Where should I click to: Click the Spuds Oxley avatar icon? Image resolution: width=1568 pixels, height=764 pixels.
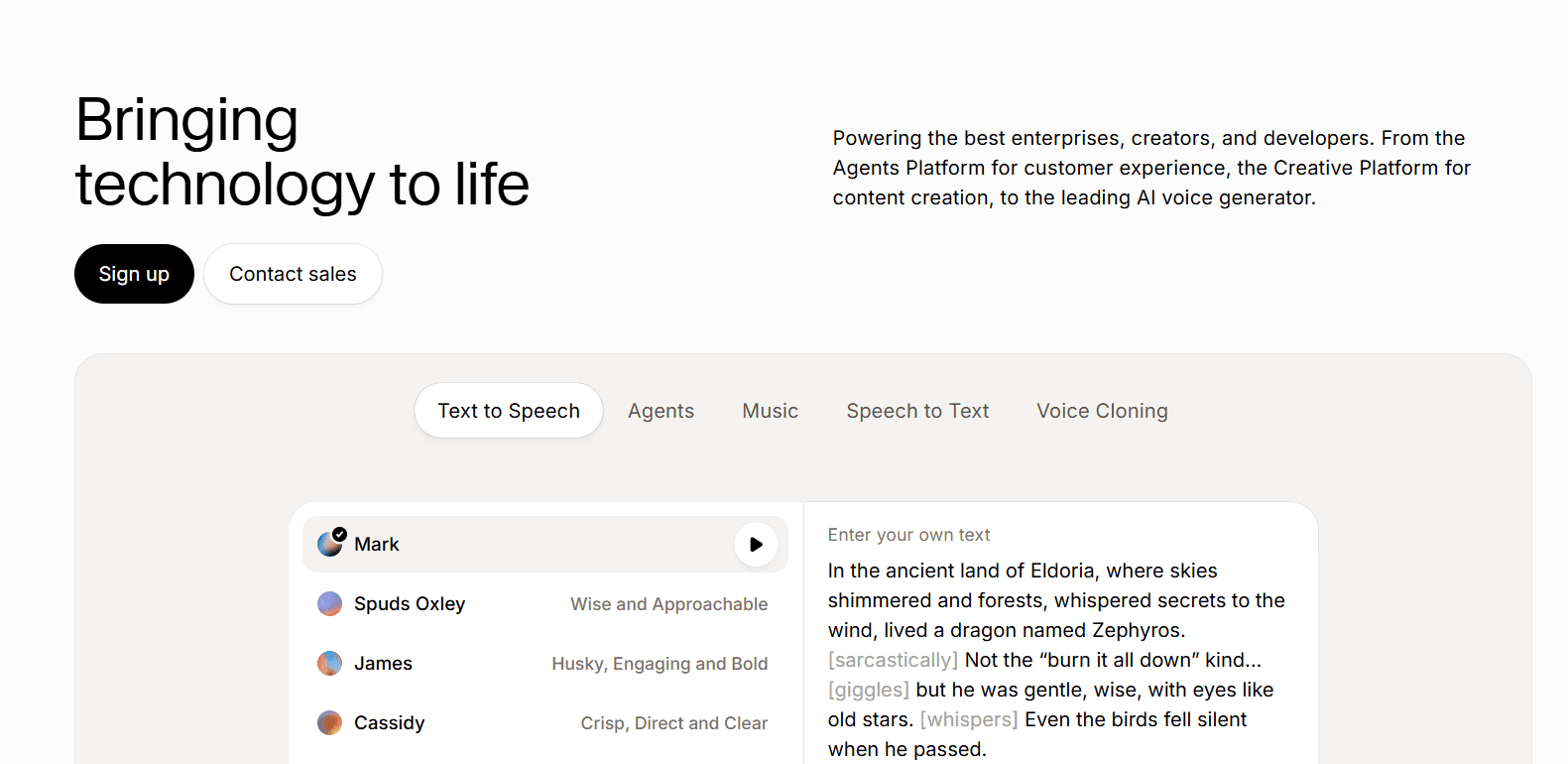(x=329, y=604)
